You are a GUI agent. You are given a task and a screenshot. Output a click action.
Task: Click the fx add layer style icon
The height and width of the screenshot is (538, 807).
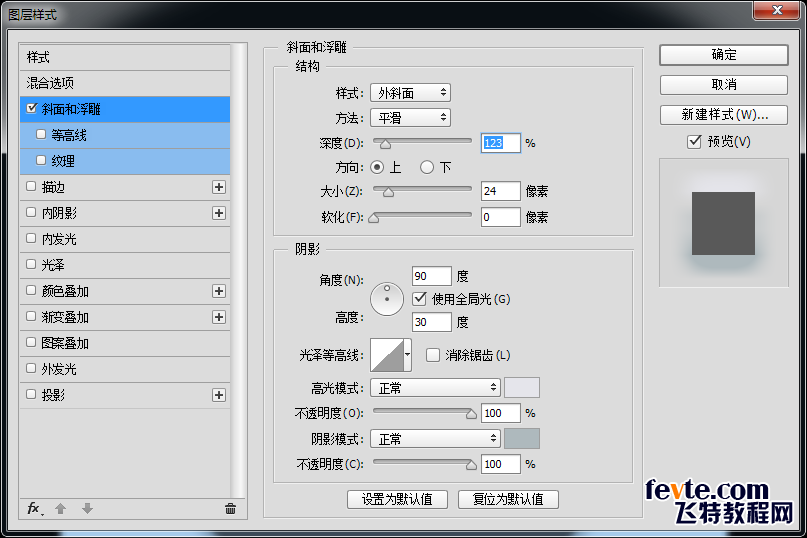(35, 509)
